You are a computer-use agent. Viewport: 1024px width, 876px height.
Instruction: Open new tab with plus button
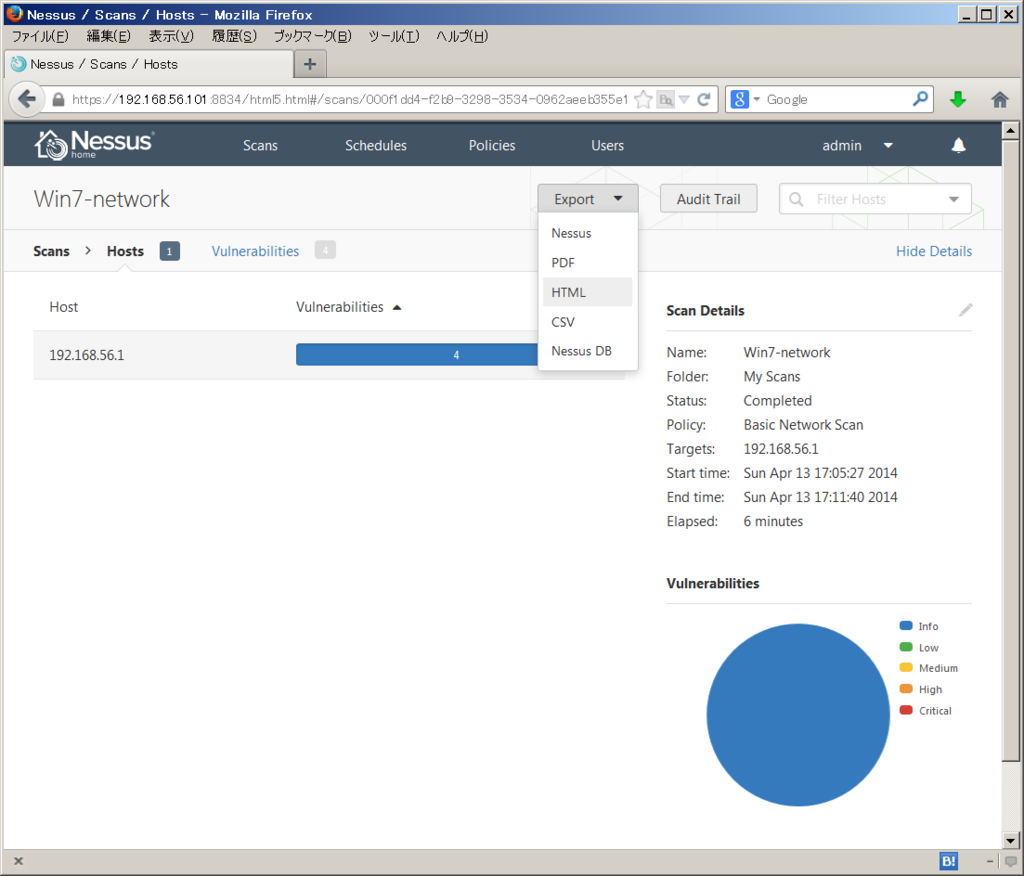click(x=310, y=64)
